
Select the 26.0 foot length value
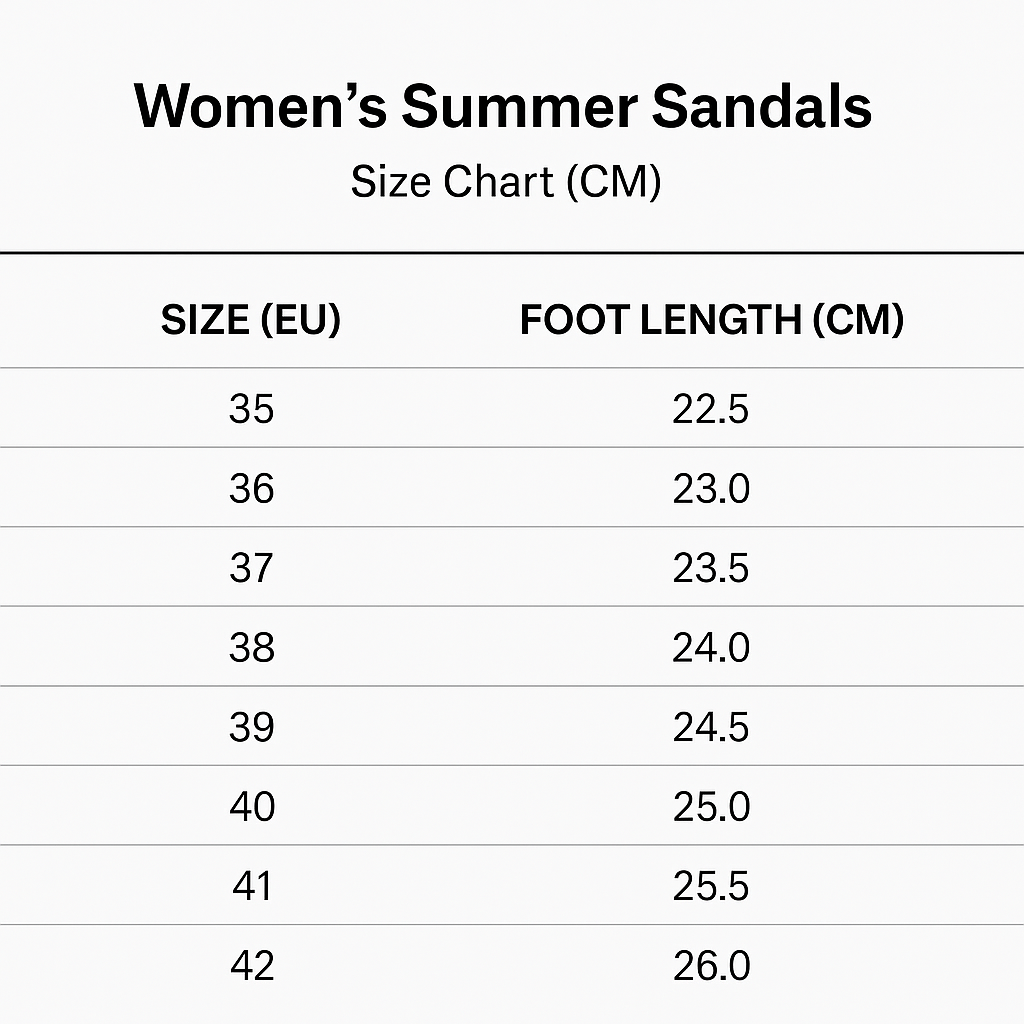(x=710, y=966)
